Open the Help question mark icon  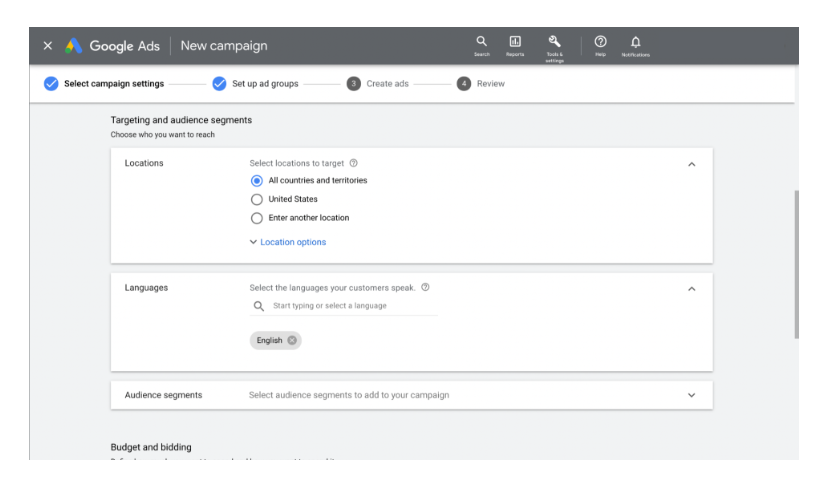click(x=600, y=46)
